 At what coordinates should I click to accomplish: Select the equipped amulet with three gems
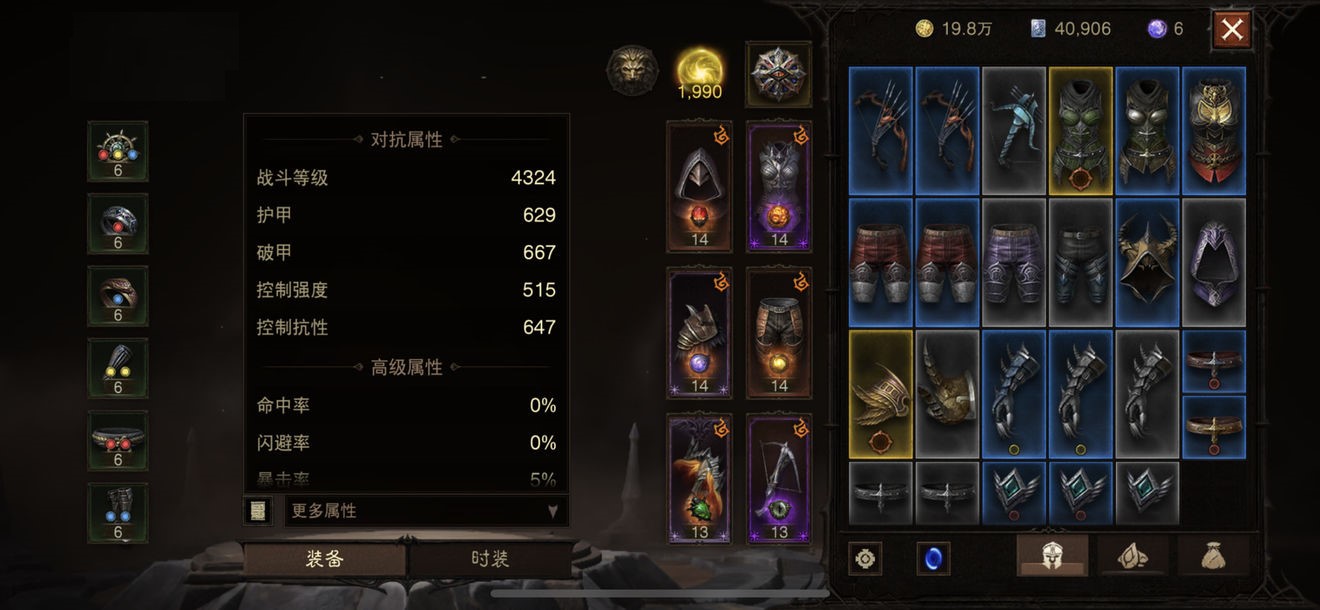point(118,152)
